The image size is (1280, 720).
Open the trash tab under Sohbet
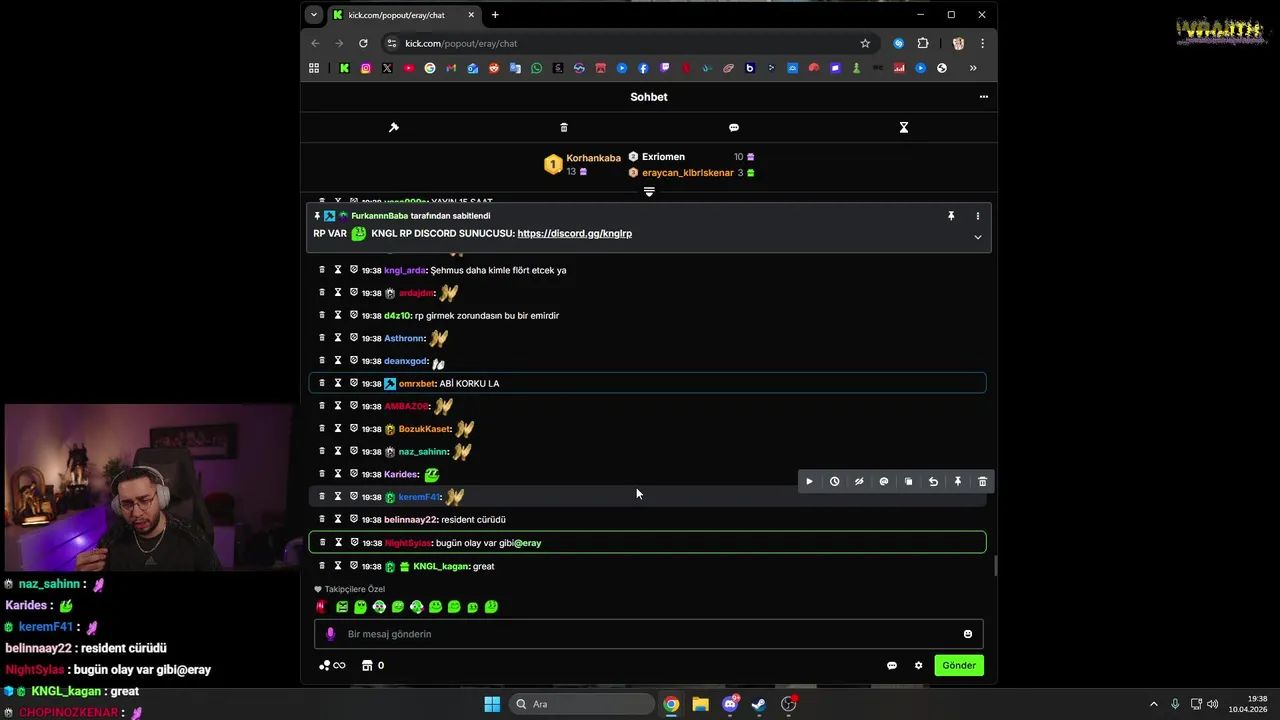coord(564,127)
